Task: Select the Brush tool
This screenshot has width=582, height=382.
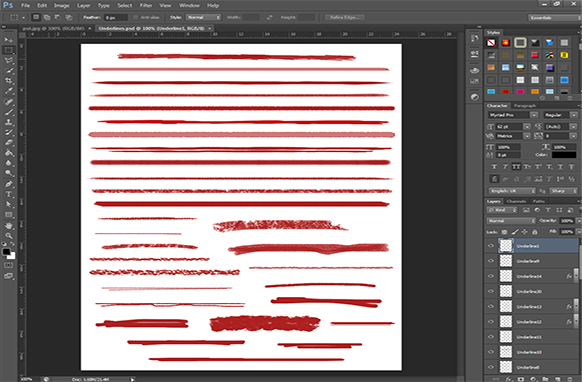Action: pos(8,112)
